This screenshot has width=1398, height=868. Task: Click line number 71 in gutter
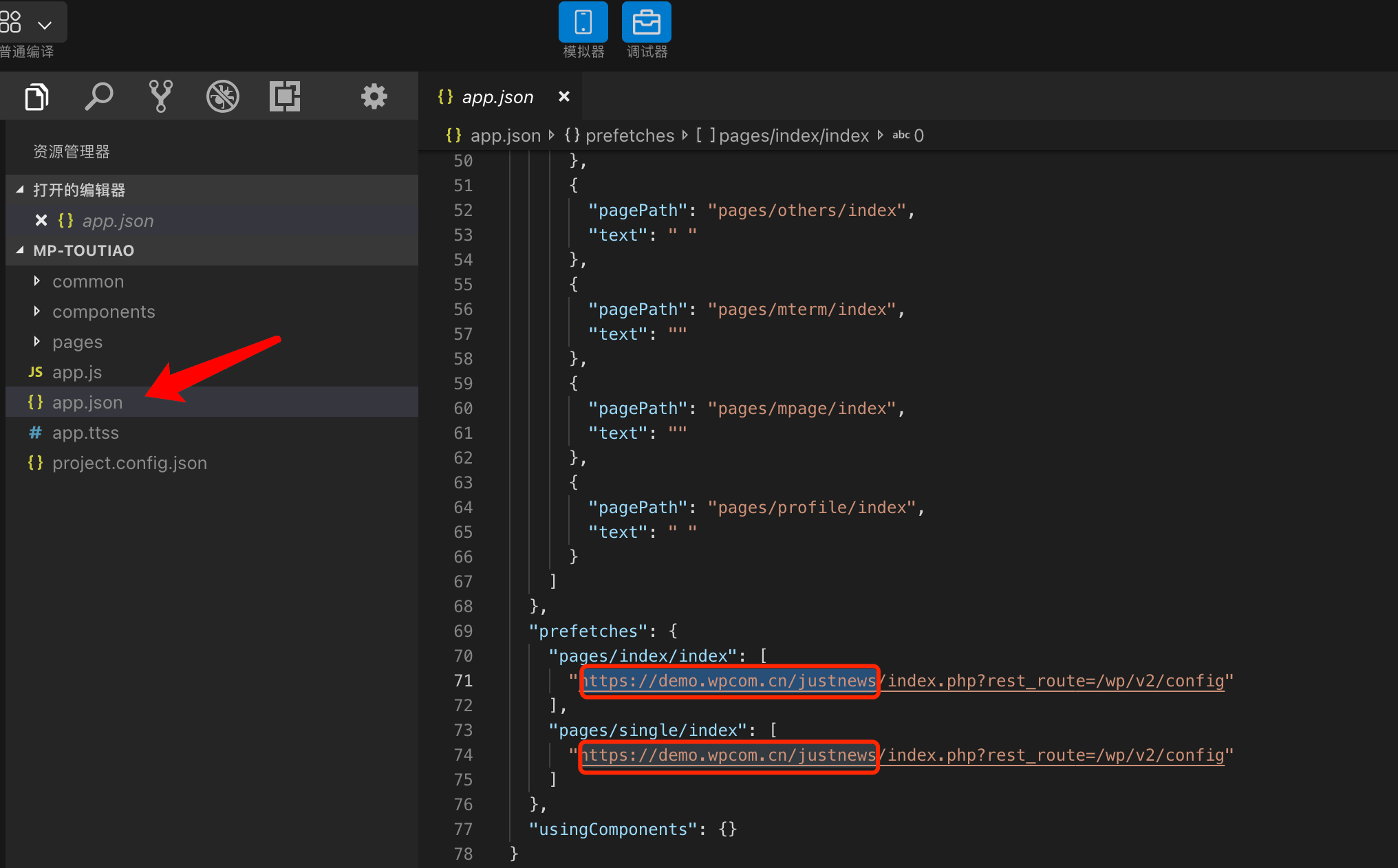point(463,681)
